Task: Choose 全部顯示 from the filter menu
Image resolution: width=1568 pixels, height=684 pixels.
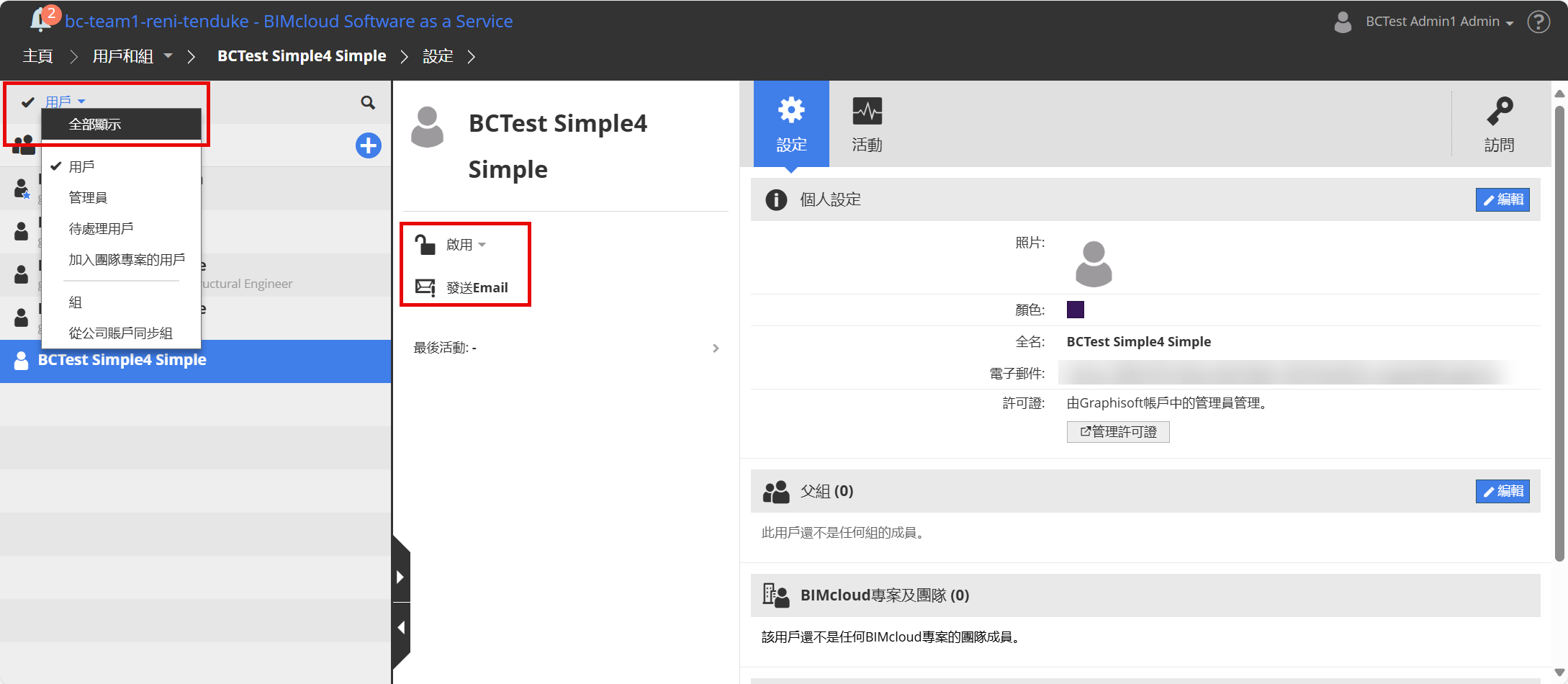Action: point(121,125)
